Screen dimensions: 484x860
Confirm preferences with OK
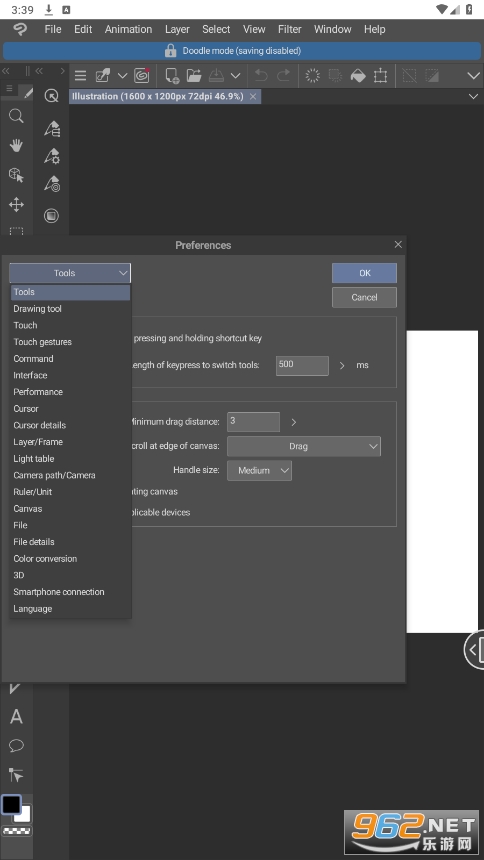364,273
